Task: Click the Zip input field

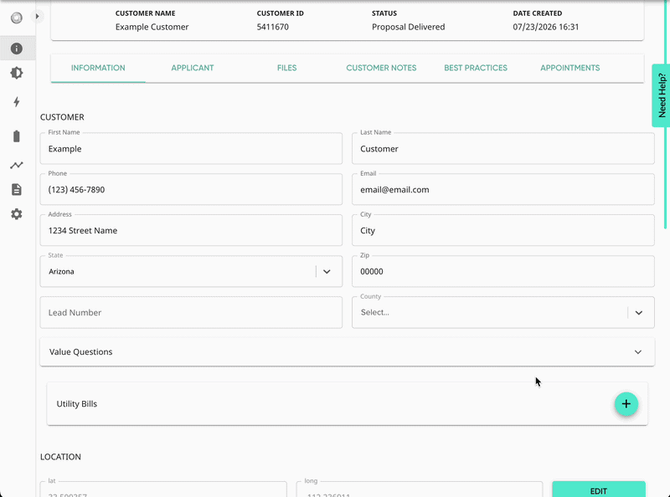Action: click(503, 271)
